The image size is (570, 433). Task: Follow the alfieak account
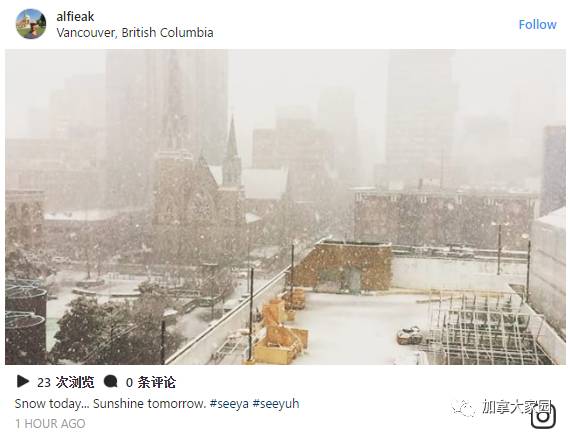pyautogui.click(x=537, y=24)
